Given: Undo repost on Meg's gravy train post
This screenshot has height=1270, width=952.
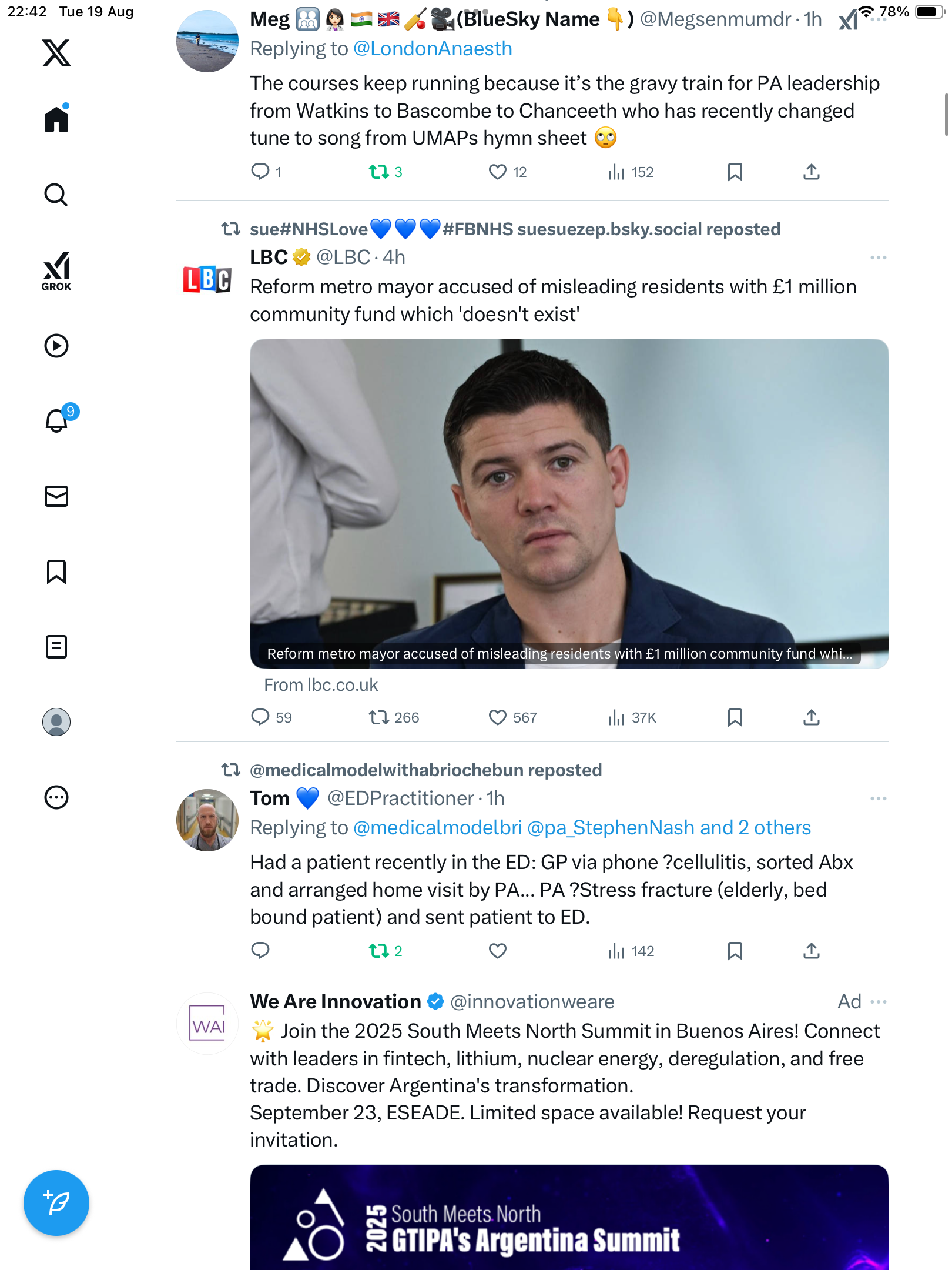Looking at the screenshot, I should pyautogui.click(x=379, y=172).
